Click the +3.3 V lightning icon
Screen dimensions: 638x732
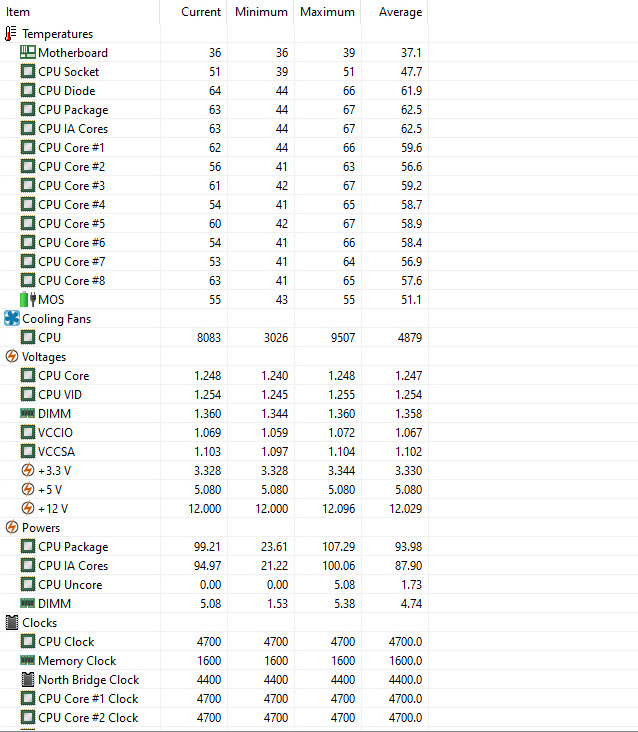point(28,470)
